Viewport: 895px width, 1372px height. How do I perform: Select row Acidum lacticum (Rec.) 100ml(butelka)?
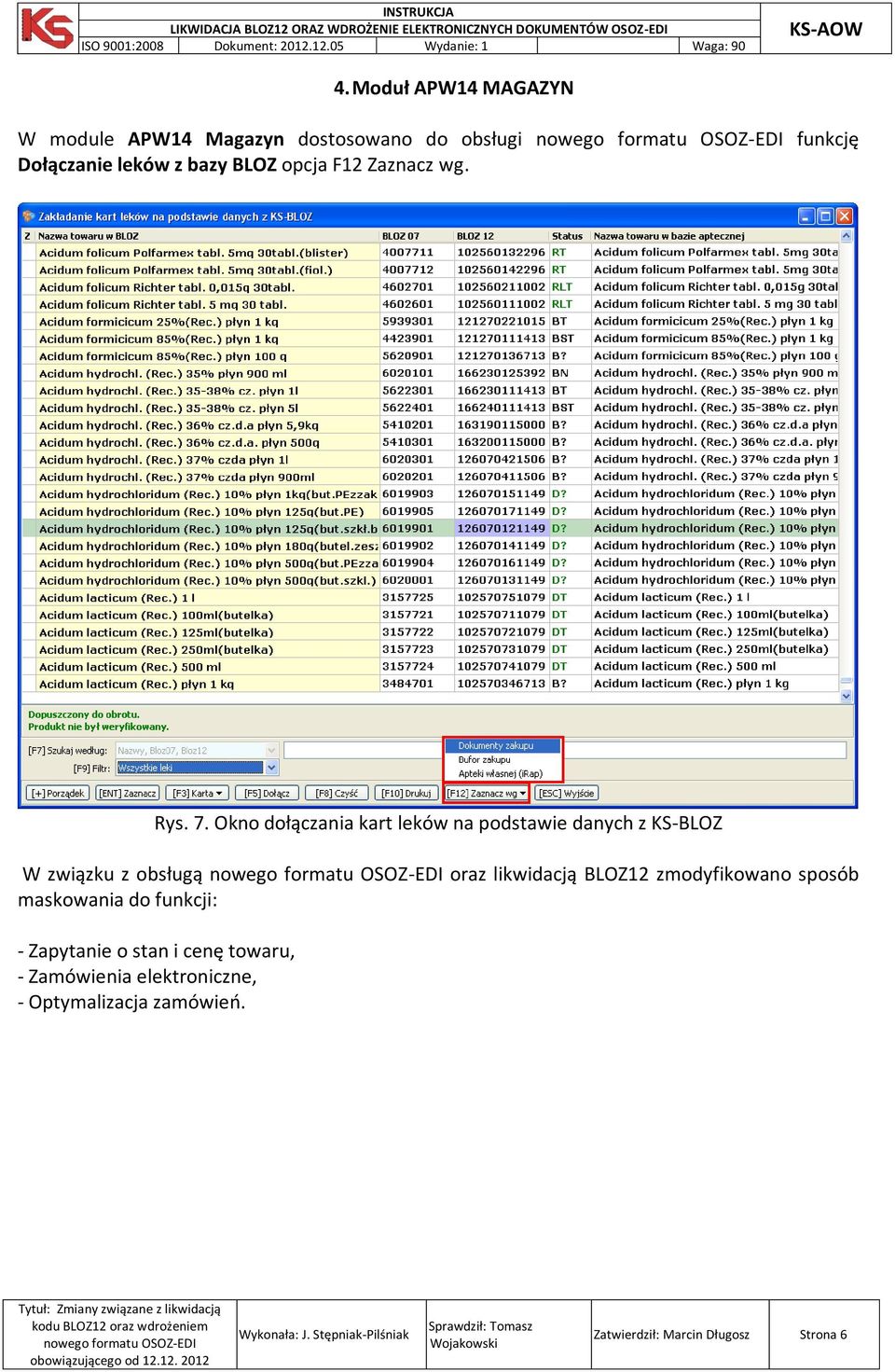[x=430, y=616]
